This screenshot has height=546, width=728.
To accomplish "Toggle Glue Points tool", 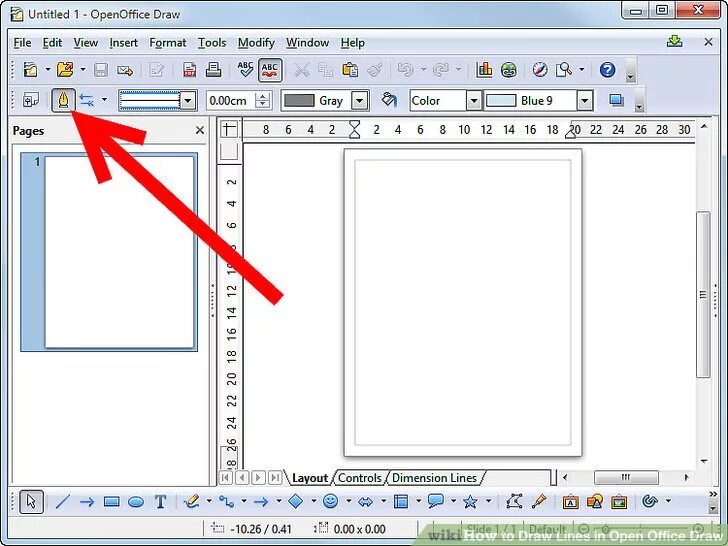I will click(x=539, y=501).
